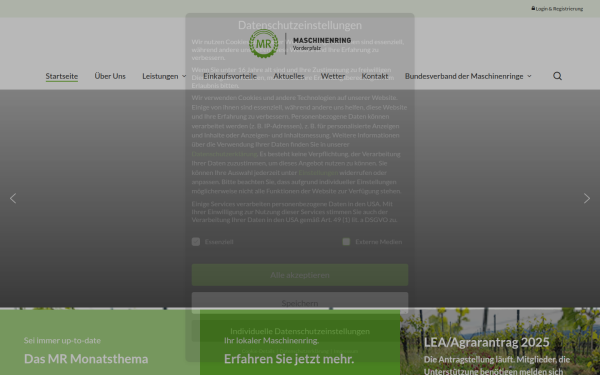Open the Wetter navigation item
The image size is (600, 375).
click(333, 76)
